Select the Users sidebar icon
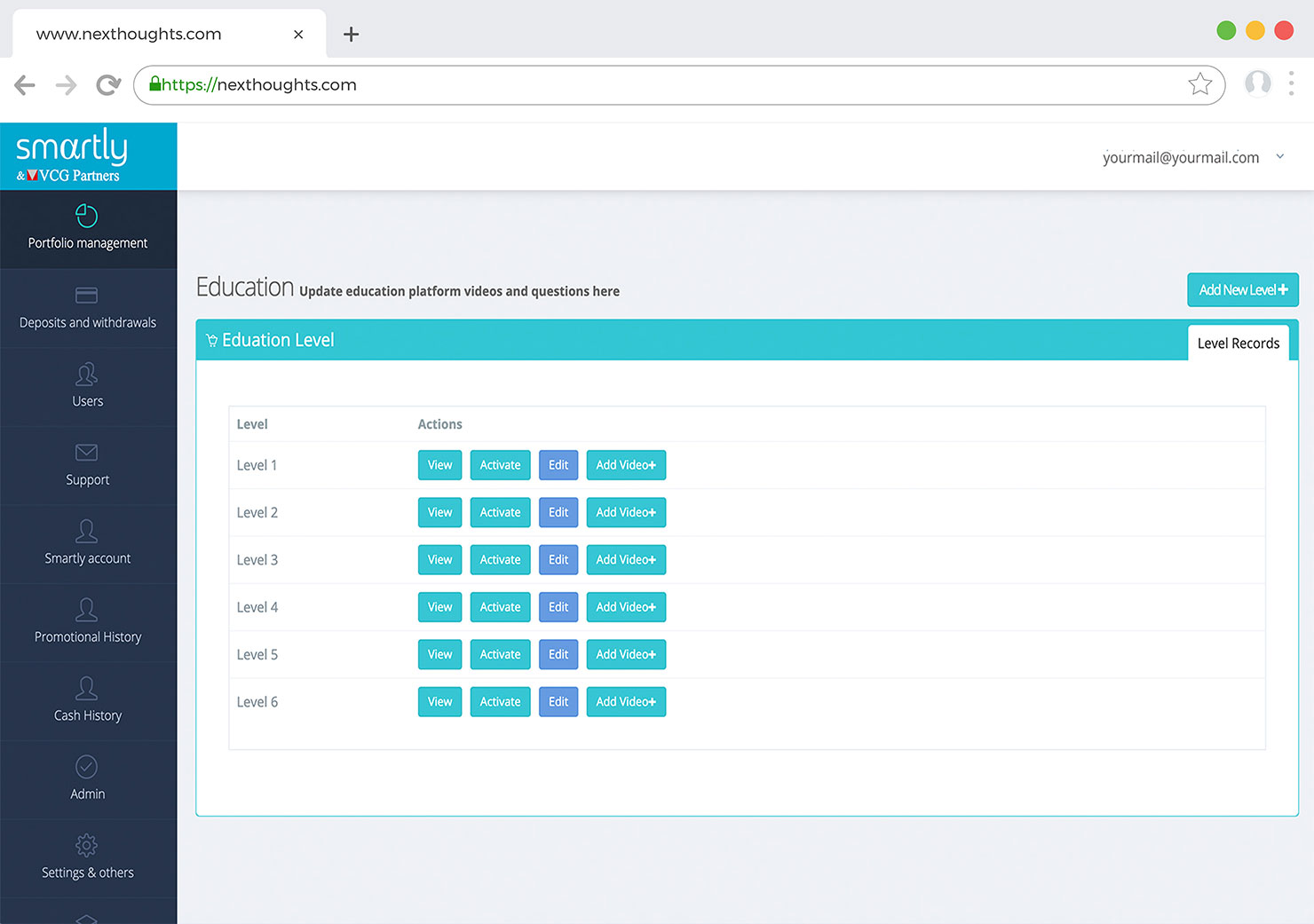Viewport: 1314px width, 924px height. (x=86, y=374)
